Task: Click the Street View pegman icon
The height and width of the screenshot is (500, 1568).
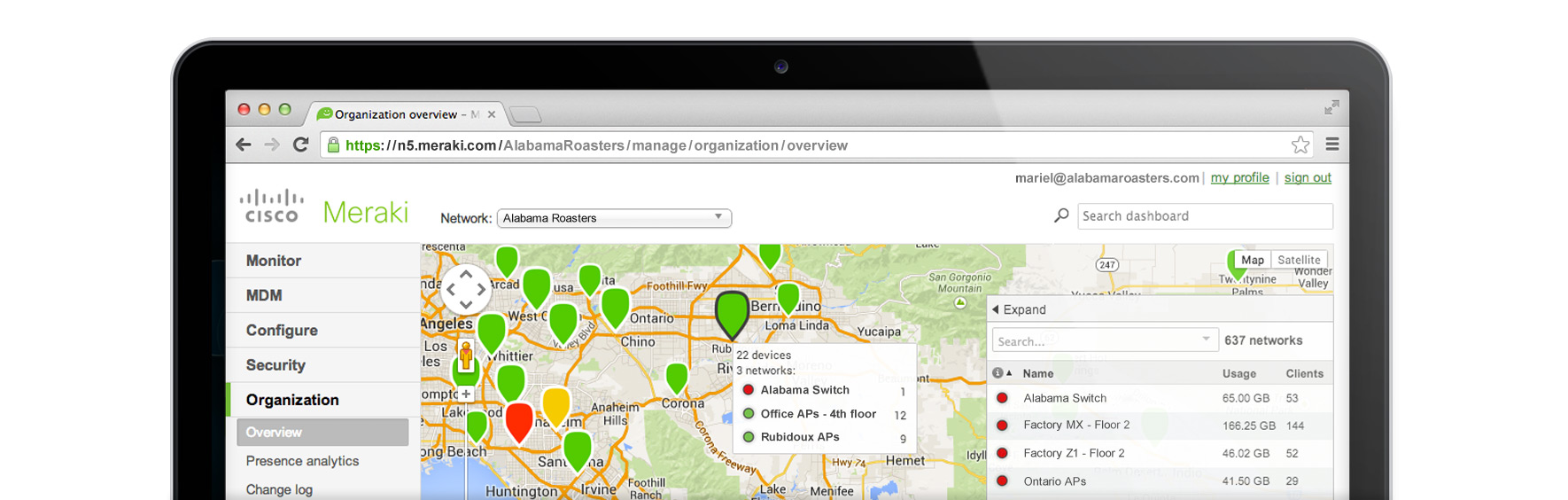Action: pos(466,356)
